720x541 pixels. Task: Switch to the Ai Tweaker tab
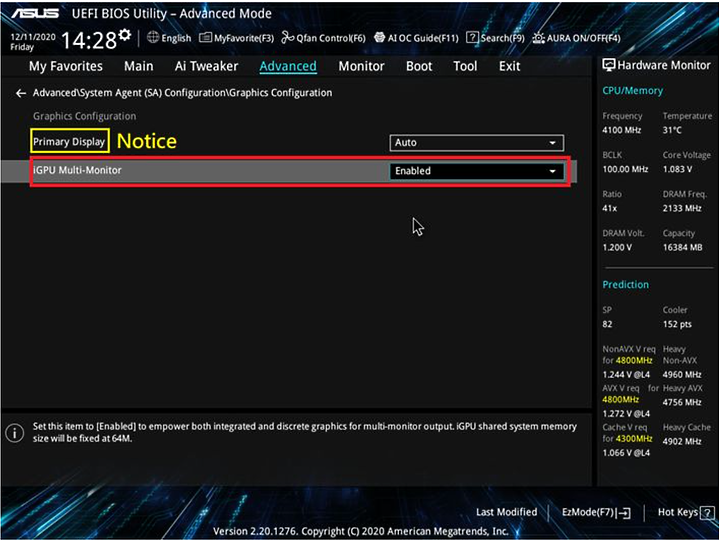[206, 66]
